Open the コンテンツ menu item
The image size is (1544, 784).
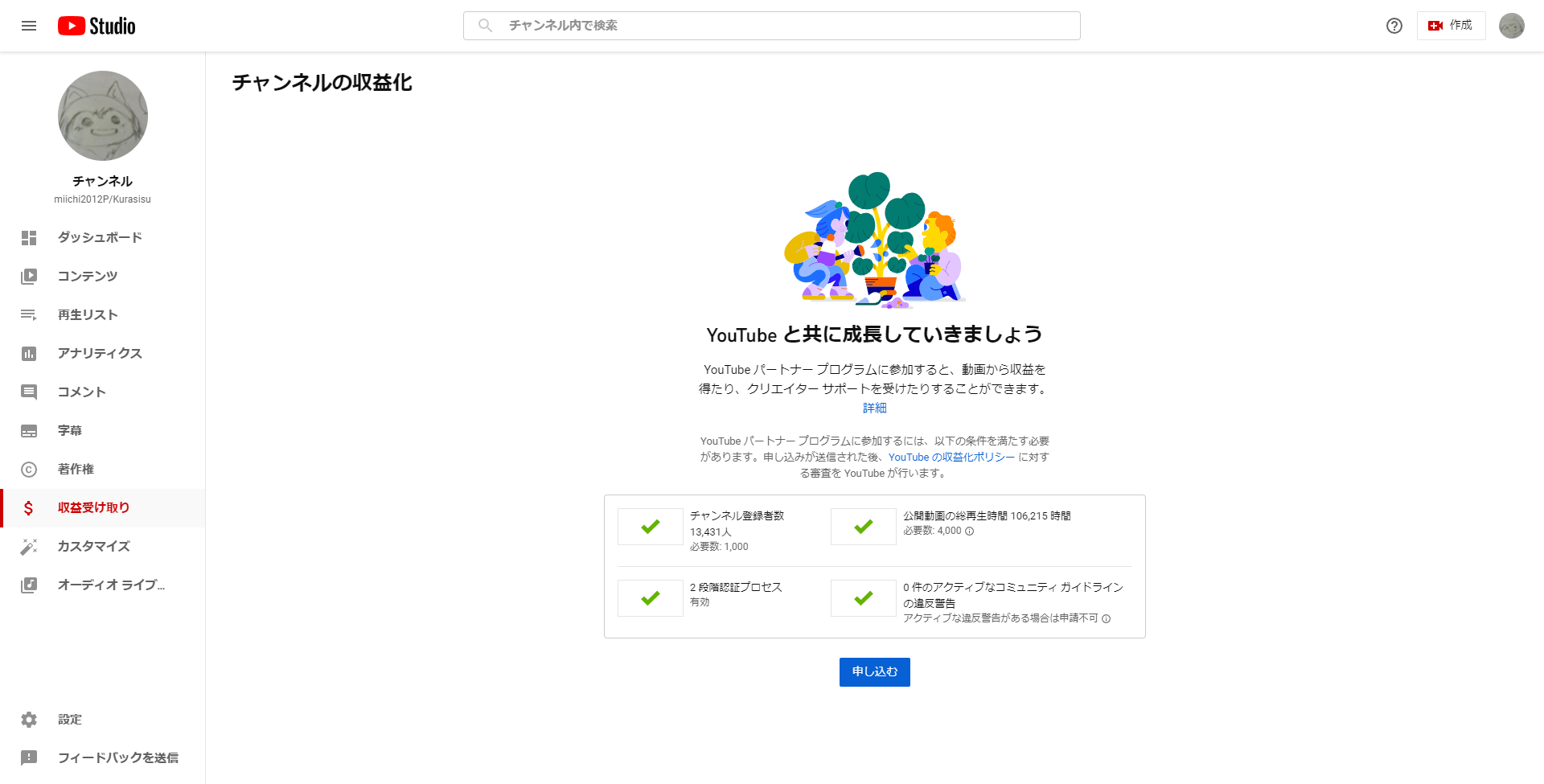point(103,277)
